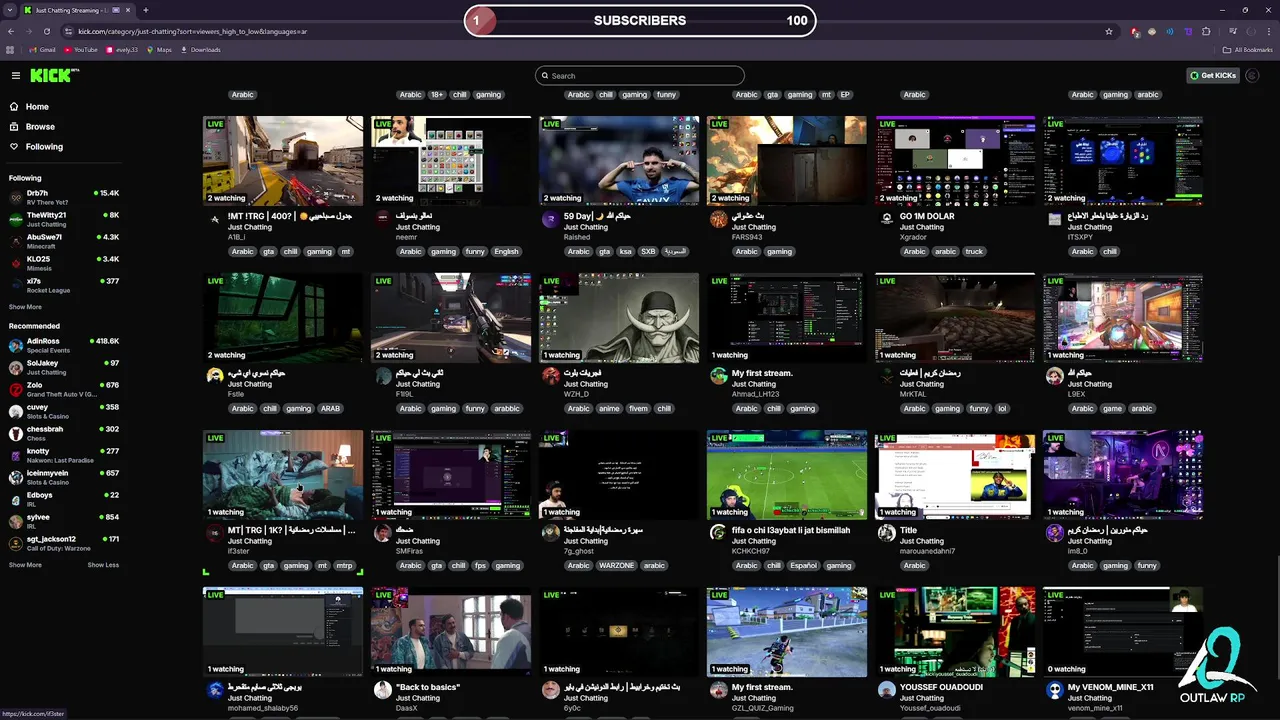Open Following in sidebar
The height and width of the screenshot is (720, 1280).
44,147
